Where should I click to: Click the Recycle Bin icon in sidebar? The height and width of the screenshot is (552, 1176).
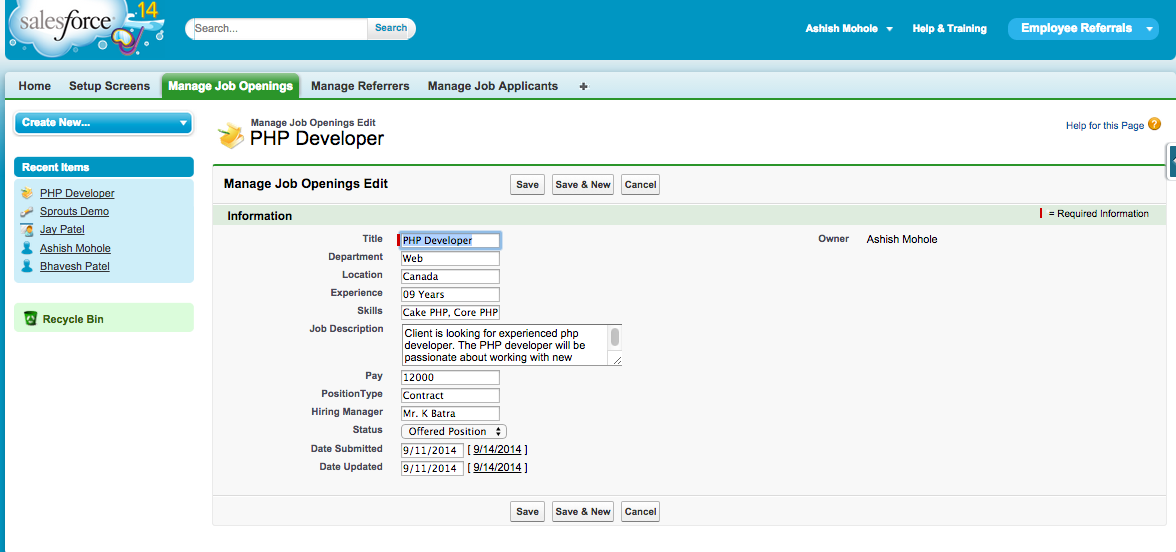[x=31, y=319]
